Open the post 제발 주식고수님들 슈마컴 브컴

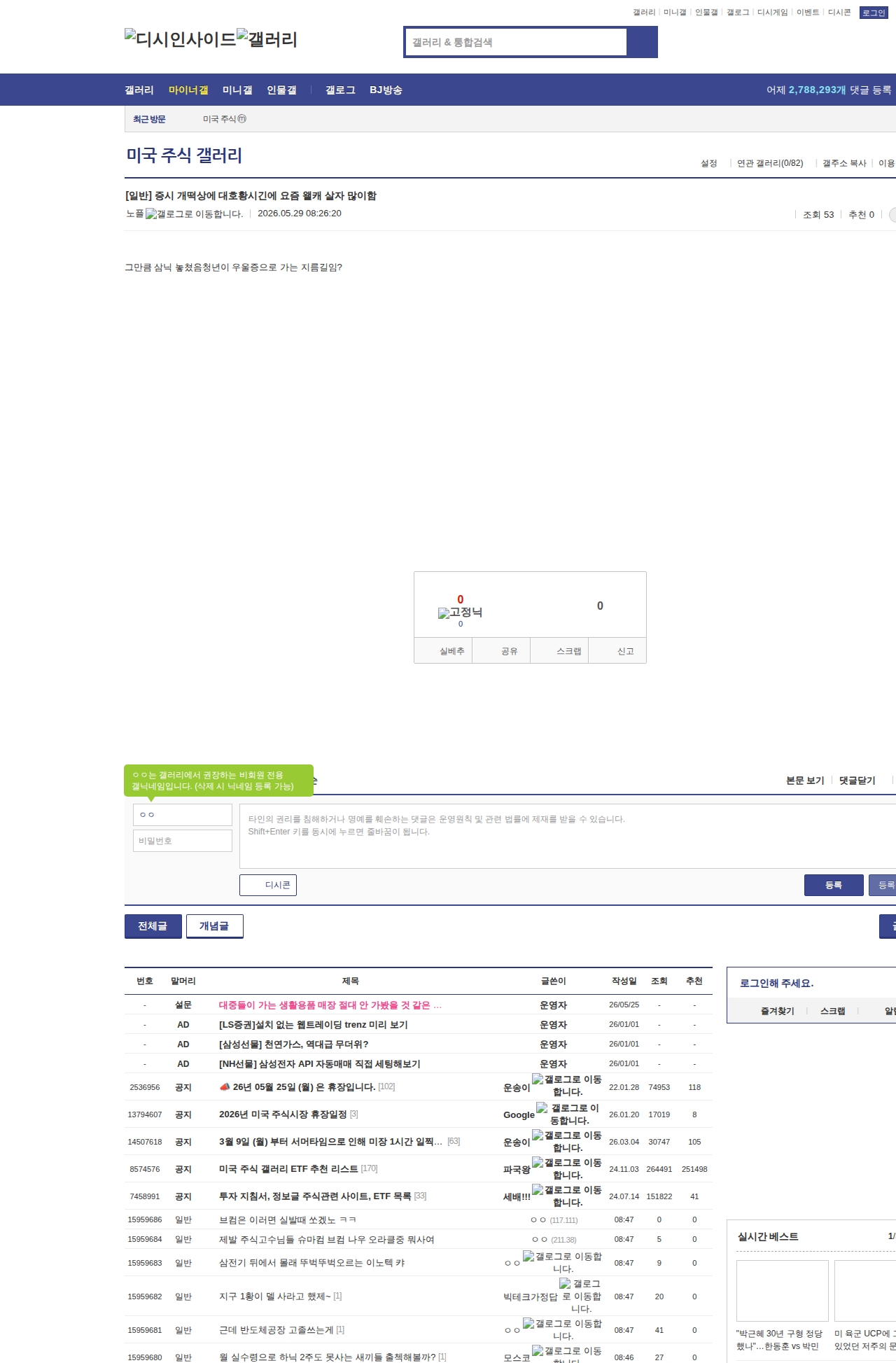[327, 1239]
